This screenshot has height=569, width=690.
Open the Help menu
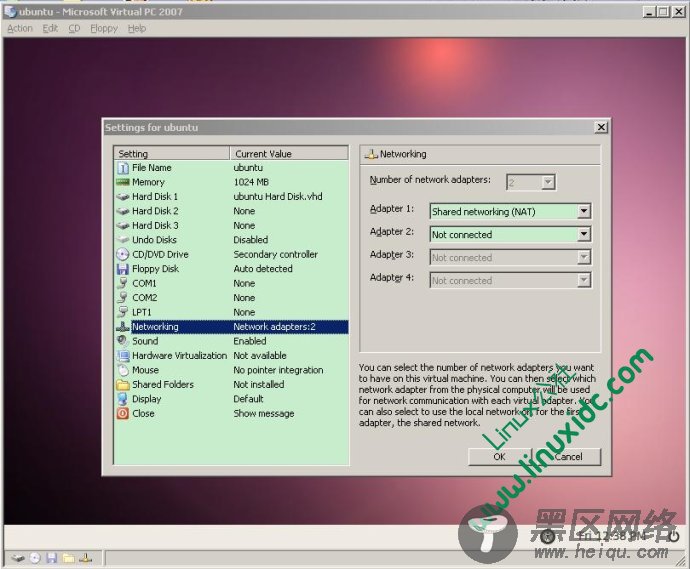[x=137, y=29]
